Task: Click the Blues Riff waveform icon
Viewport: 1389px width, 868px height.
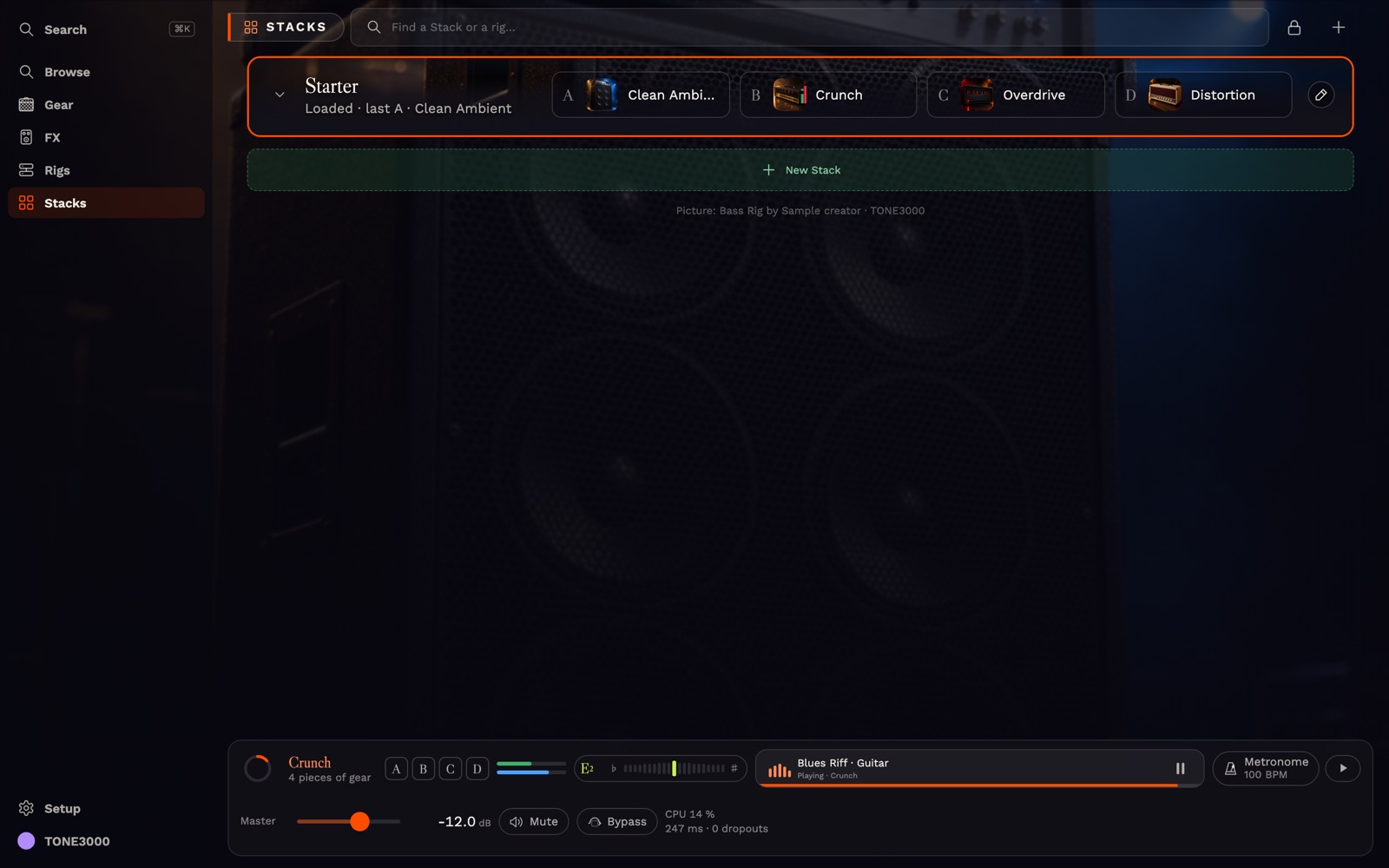Action: (x=779, y=769)
